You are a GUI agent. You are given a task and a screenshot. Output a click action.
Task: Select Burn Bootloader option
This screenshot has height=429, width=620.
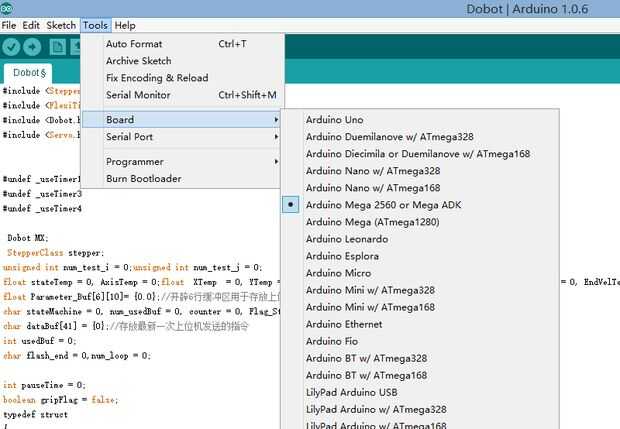click(x=182, y=179)
